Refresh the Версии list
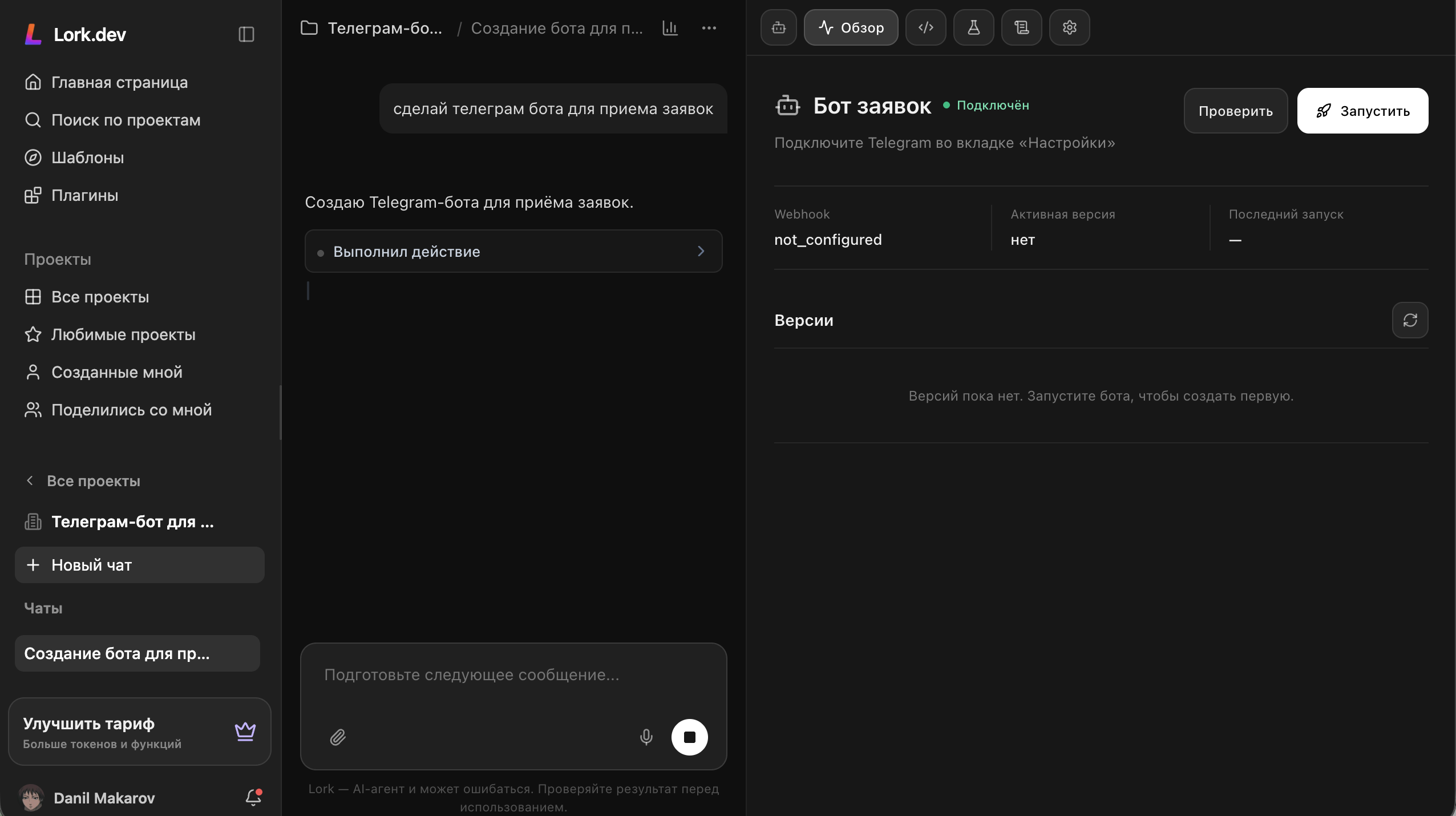 point(1410,320)
